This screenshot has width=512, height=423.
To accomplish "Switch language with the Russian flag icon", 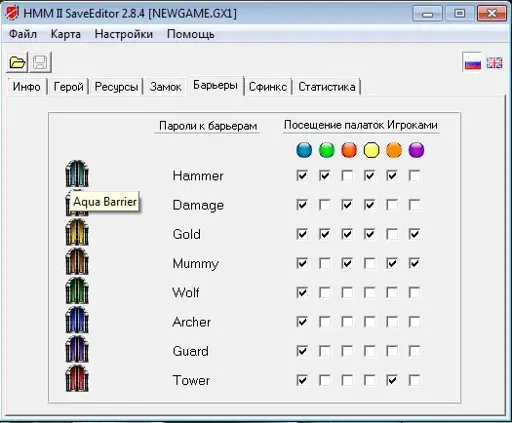I will (473, 62).
